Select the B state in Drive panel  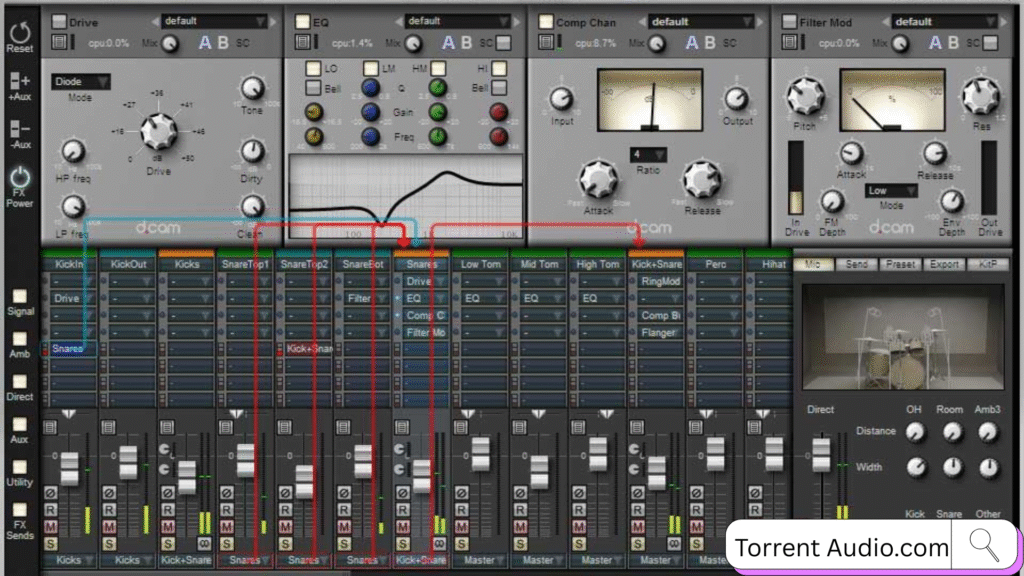222,42
